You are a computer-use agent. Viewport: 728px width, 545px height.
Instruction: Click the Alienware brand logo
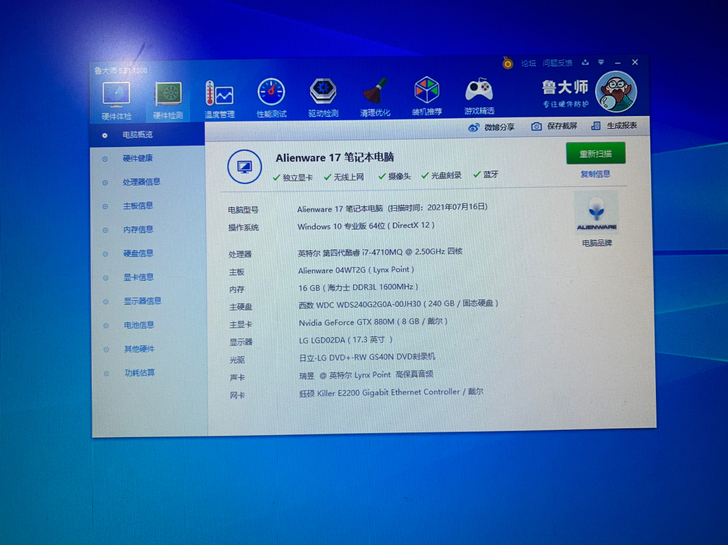tap(596, 213)
